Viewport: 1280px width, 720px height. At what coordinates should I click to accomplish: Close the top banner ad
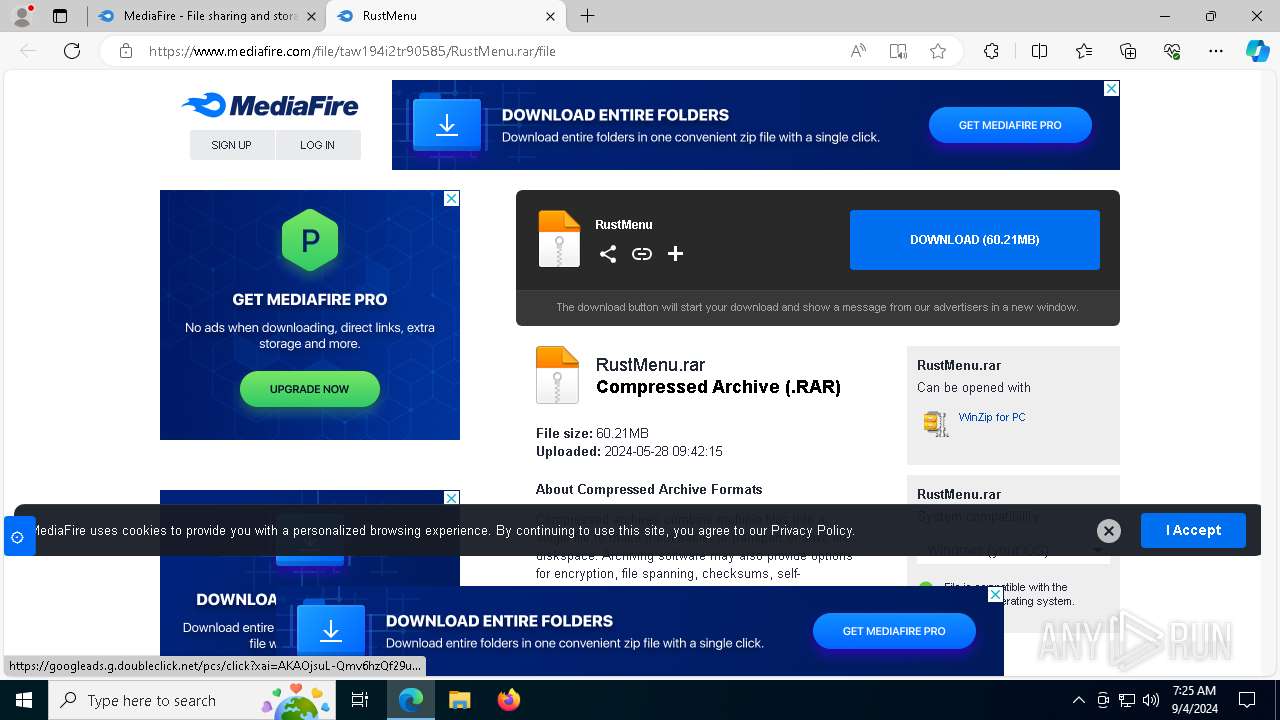click(1111, 88)
